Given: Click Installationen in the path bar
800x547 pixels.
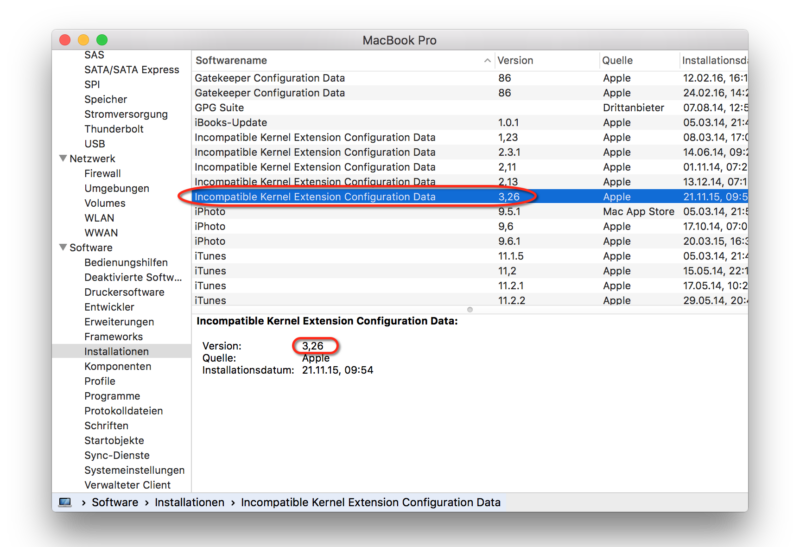Looking at the screenshot, I should point(189,502).
